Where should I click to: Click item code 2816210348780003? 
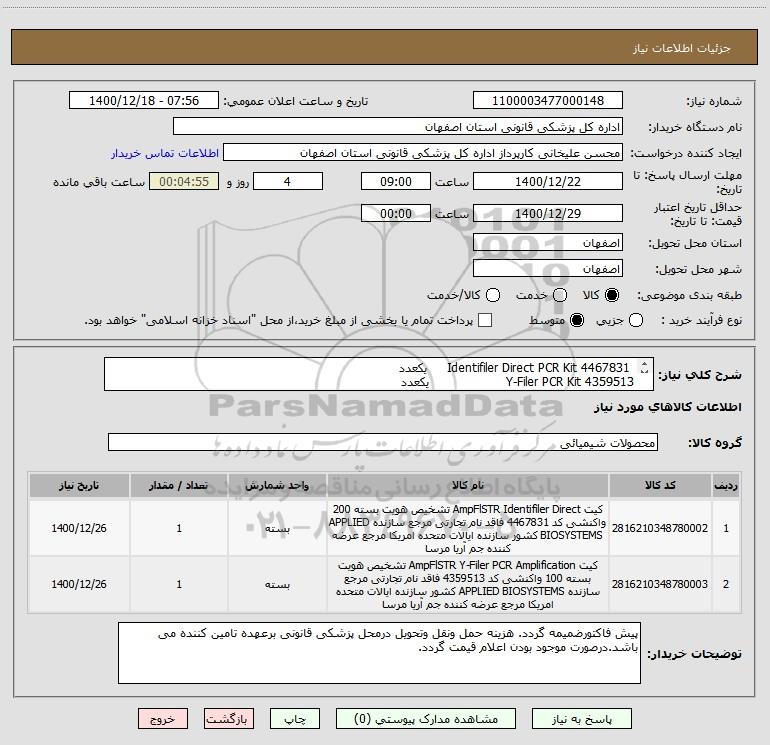(x=660, y=584)
